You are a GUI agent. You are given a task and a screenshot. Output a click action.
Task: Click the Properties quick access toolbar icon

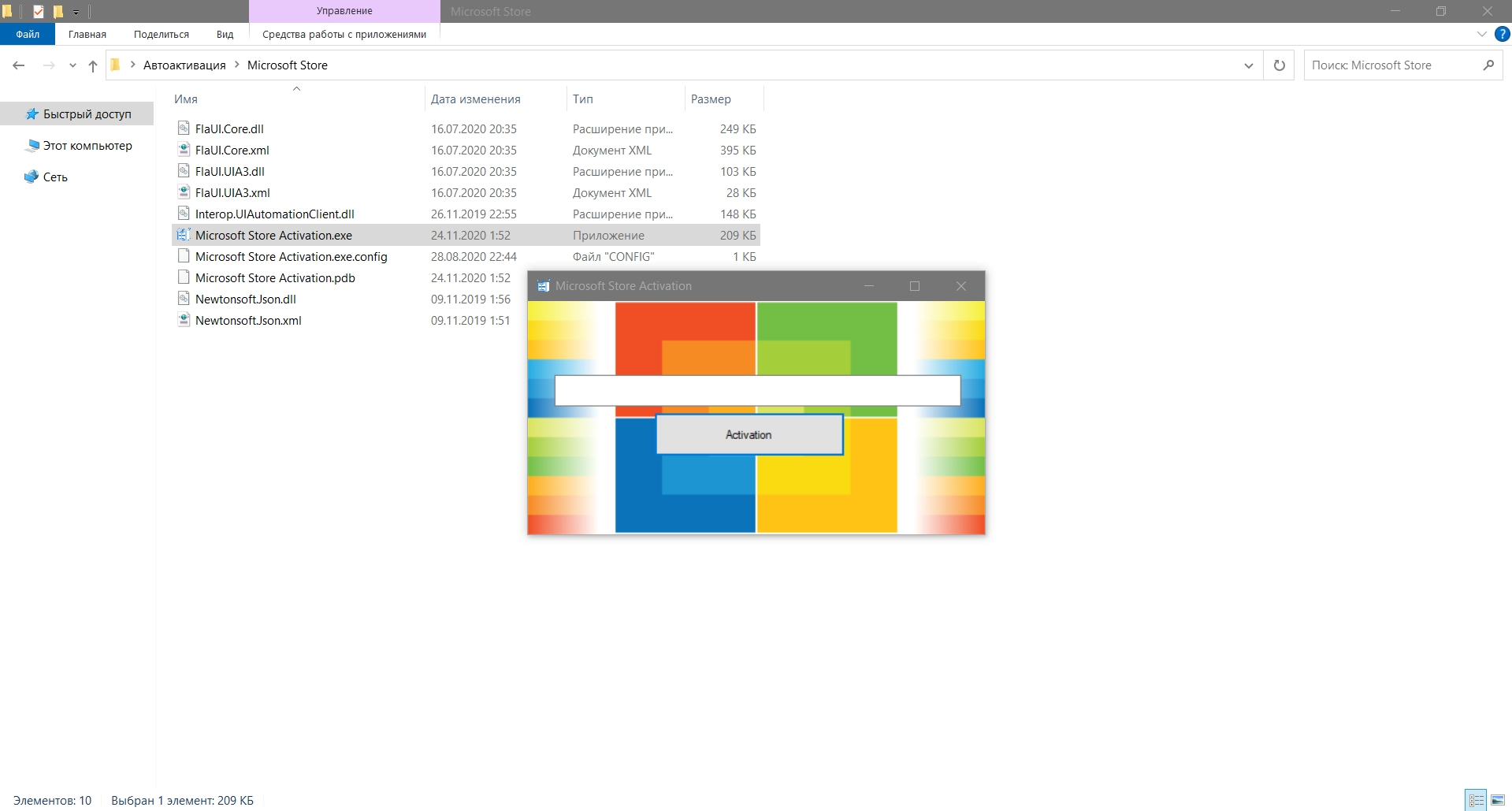pos(38,11)
